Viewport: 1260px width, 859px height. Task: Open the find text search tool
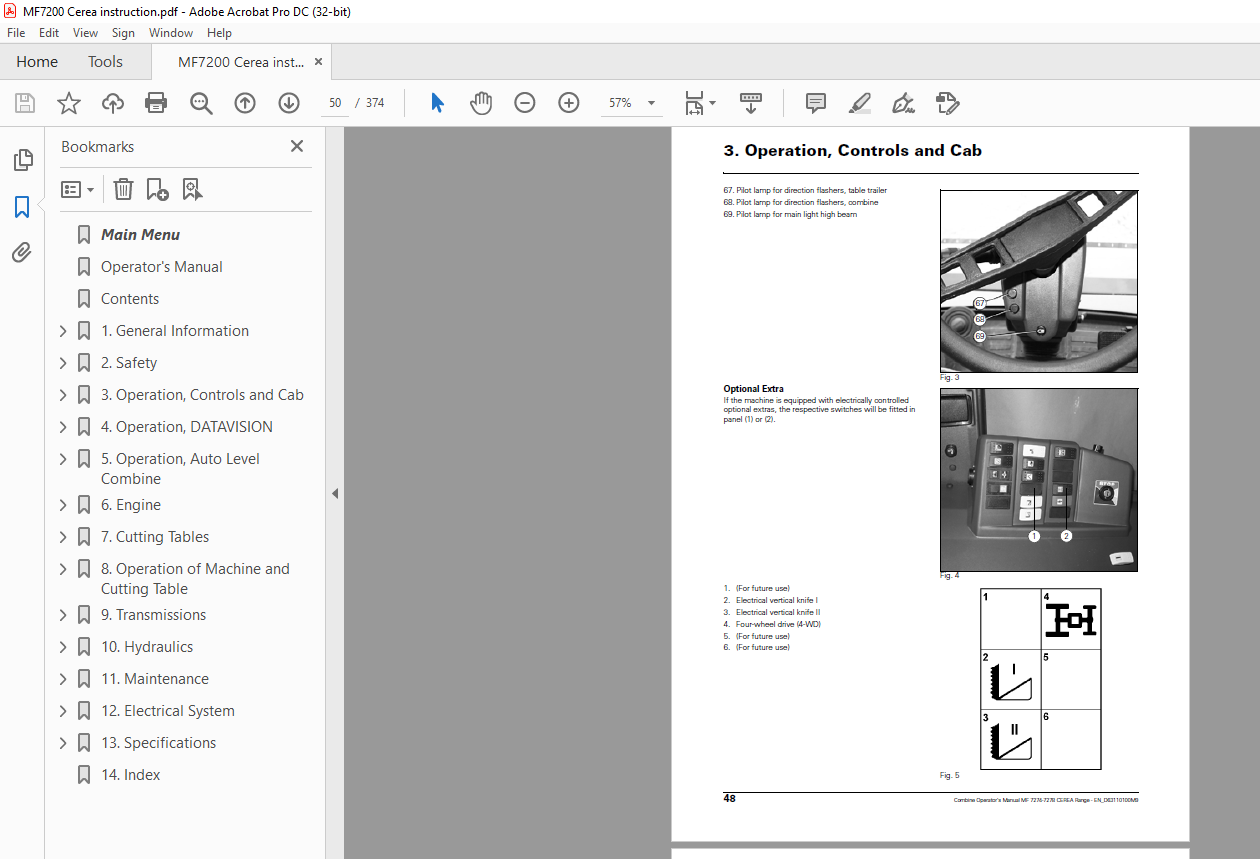coord(201,103)
